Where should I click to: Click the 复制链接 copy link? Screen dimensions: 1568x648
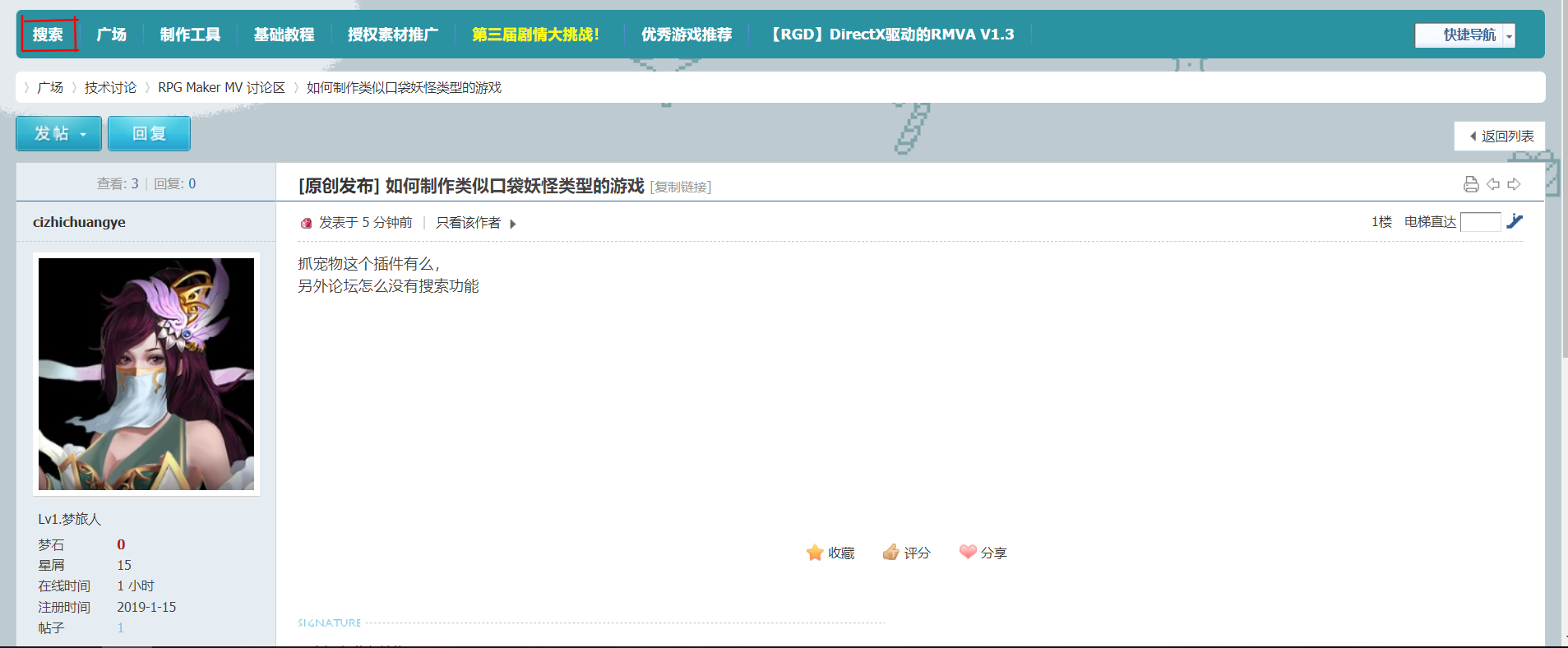[x=681, y=187]
